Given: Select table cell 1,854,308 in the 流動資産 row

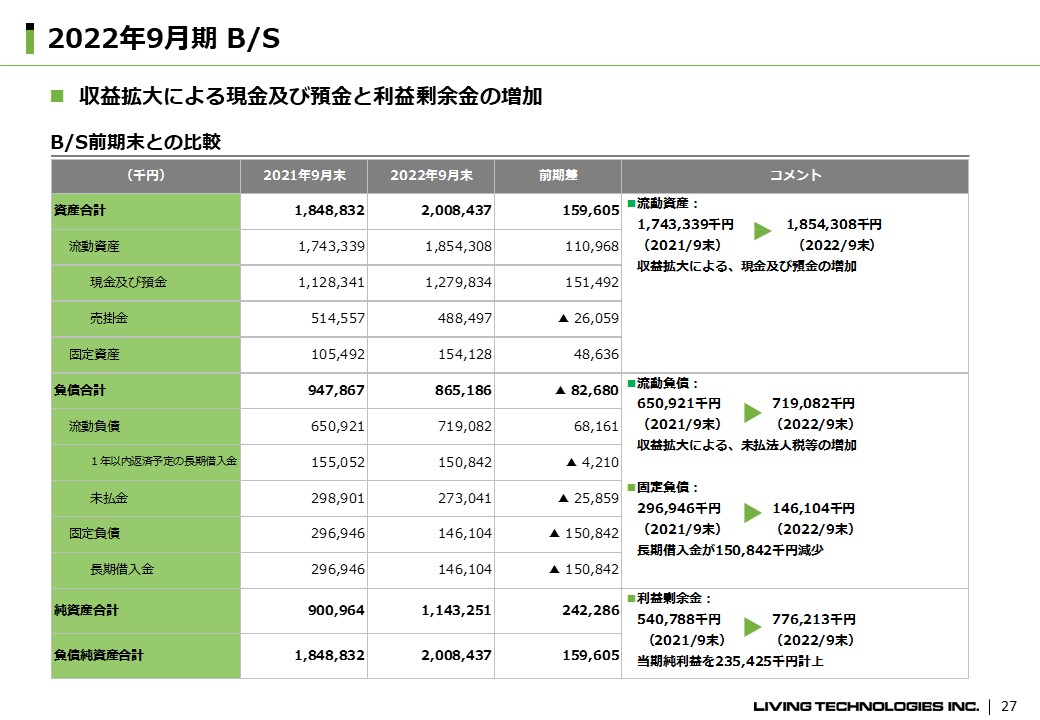Looking at the screenshot, I should click(458, 247).
